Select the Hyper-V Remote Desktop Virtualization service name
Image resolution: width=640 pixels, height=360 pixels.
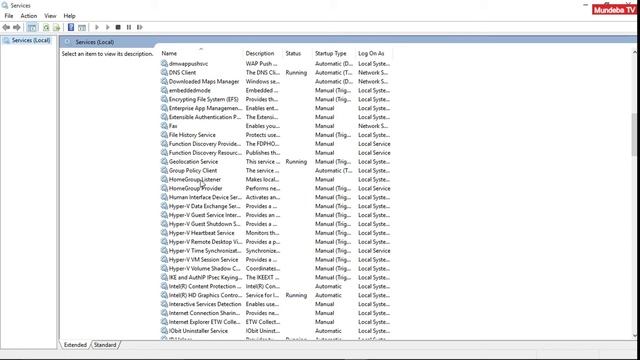pyautogui.click(x=205, y=242)
